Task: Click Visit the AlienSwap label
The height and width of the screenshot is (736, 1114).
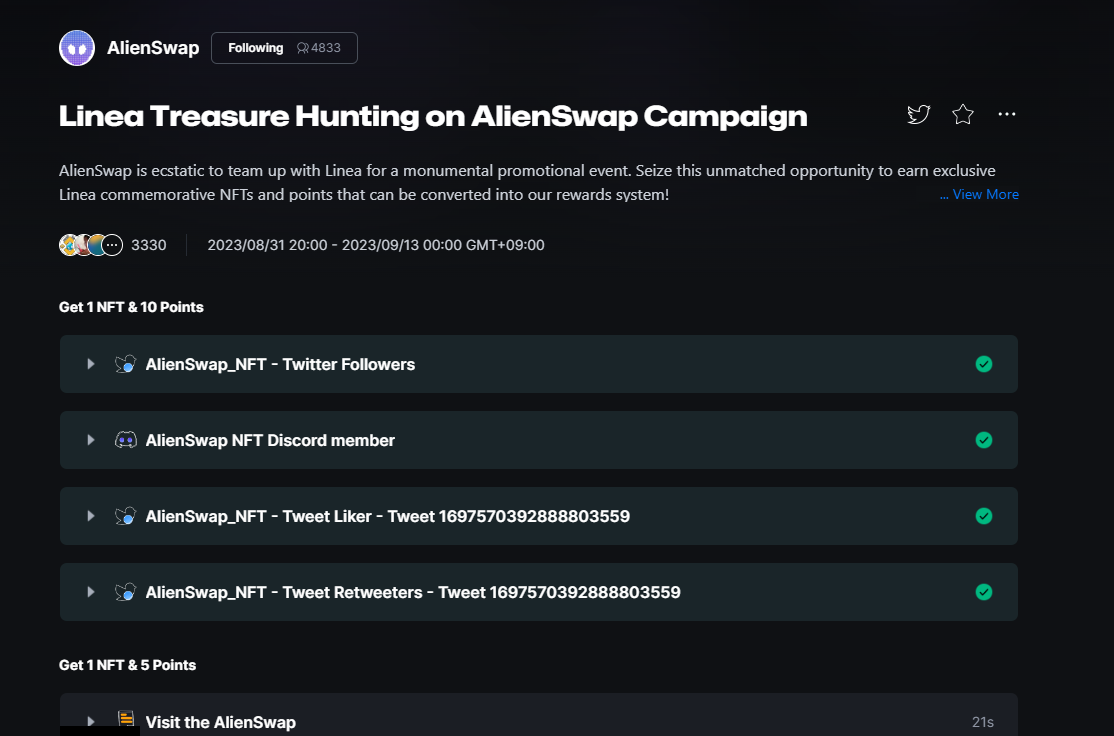Action: tap(220, 723)
